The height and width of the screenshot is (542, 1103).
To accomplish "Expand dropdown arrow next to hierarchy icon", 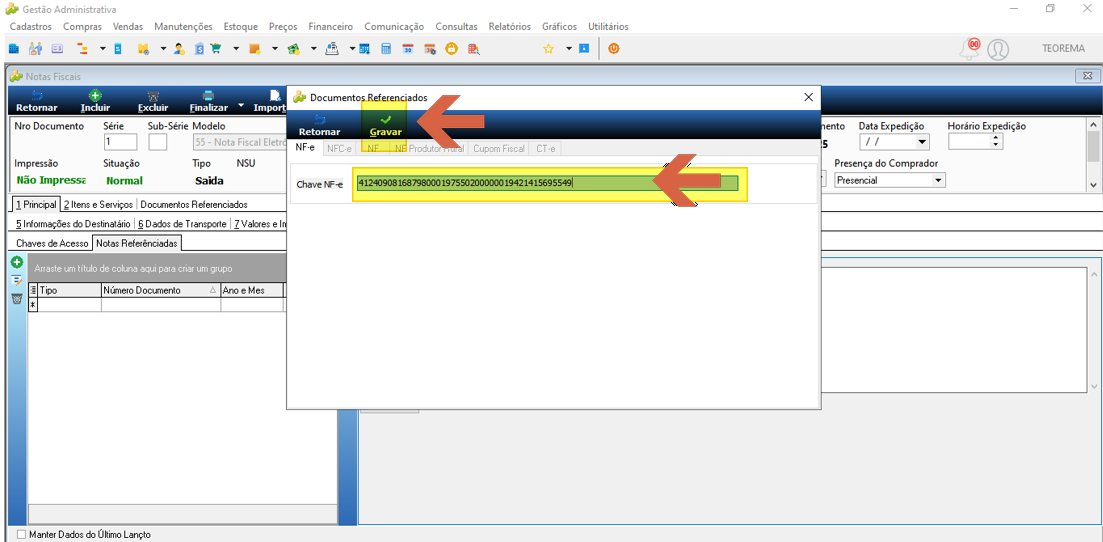I will (103, 49).
